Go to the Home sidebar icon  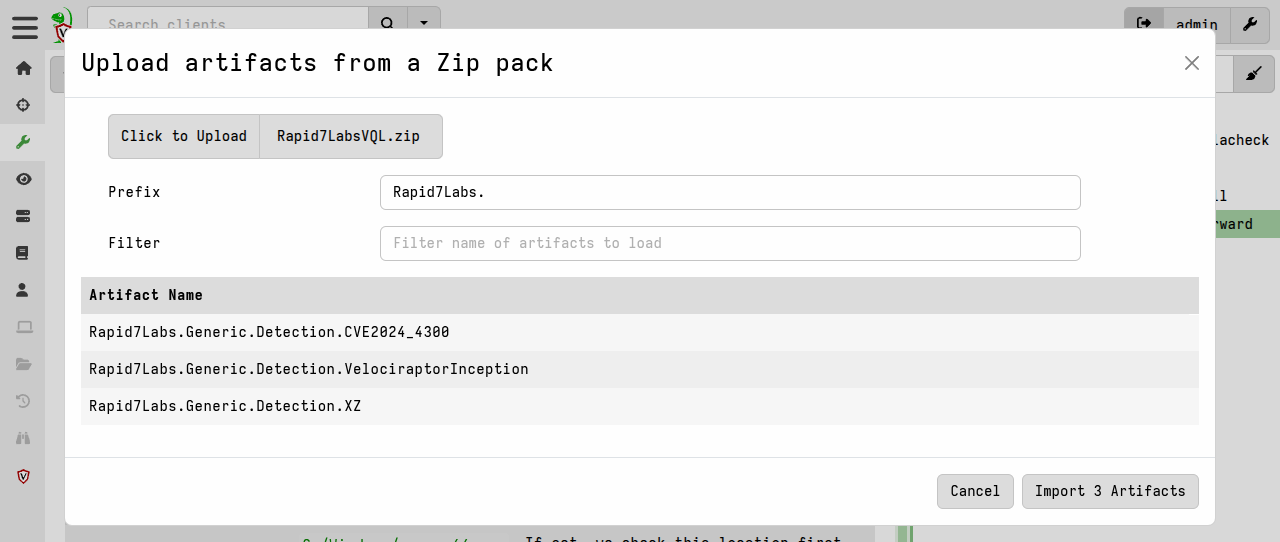23,68
